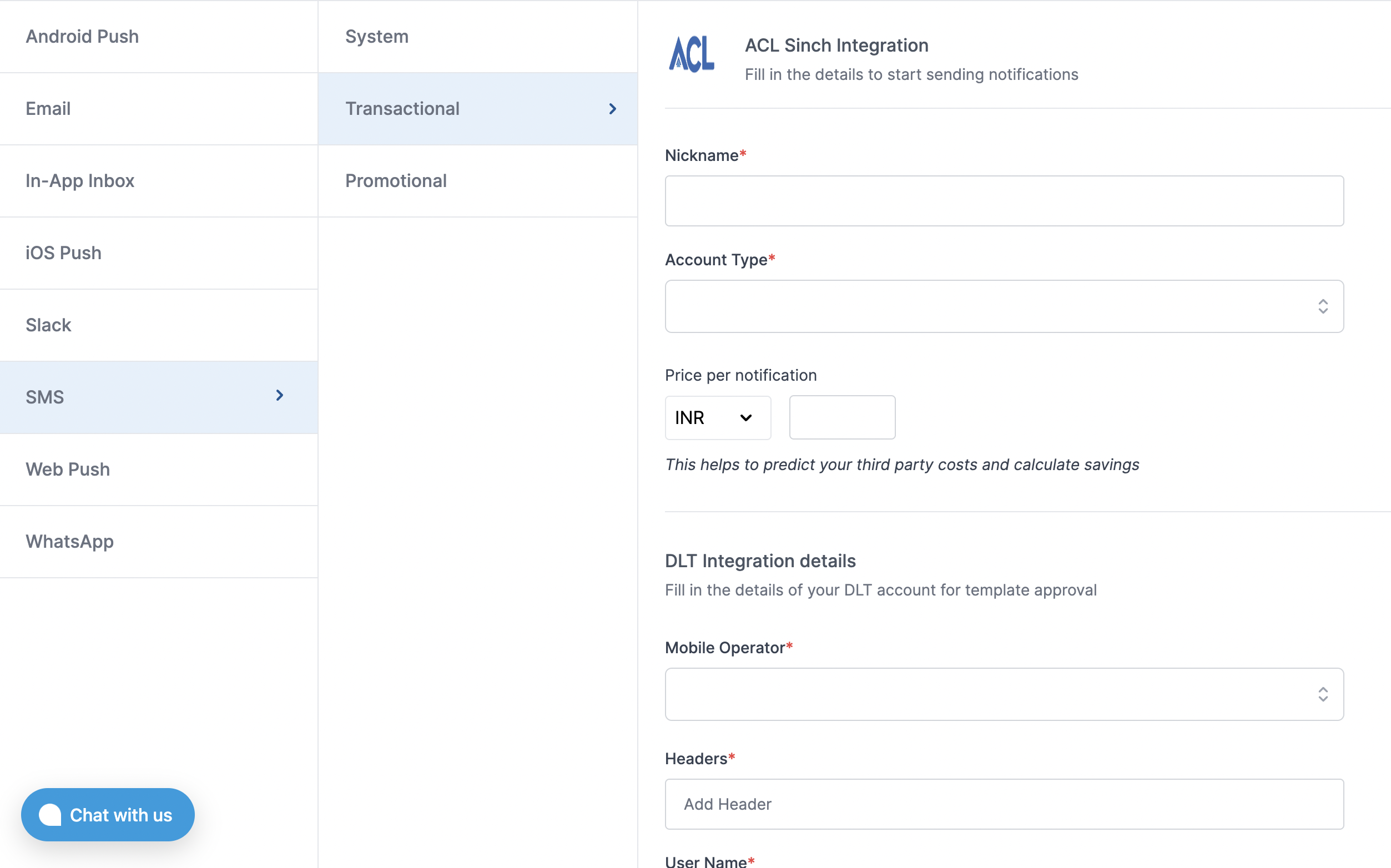Select the Slack channel

coord(48,325)
